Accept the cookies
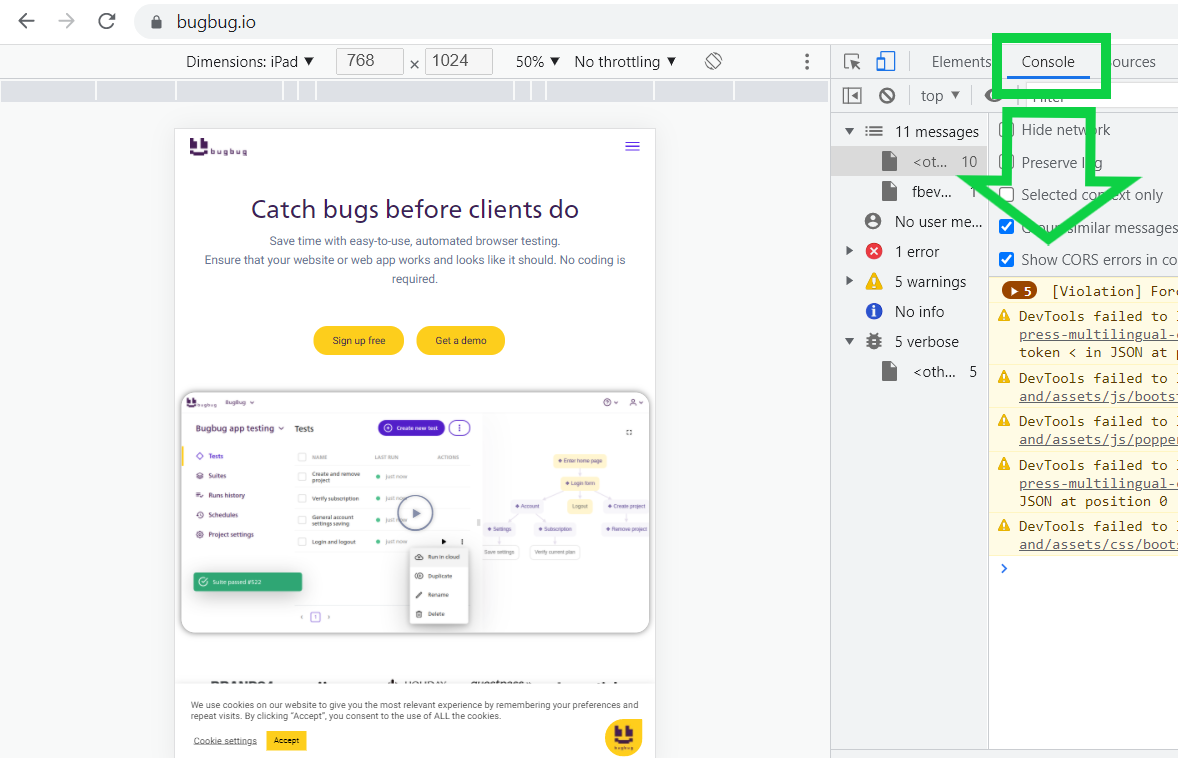 coord(286,741)
